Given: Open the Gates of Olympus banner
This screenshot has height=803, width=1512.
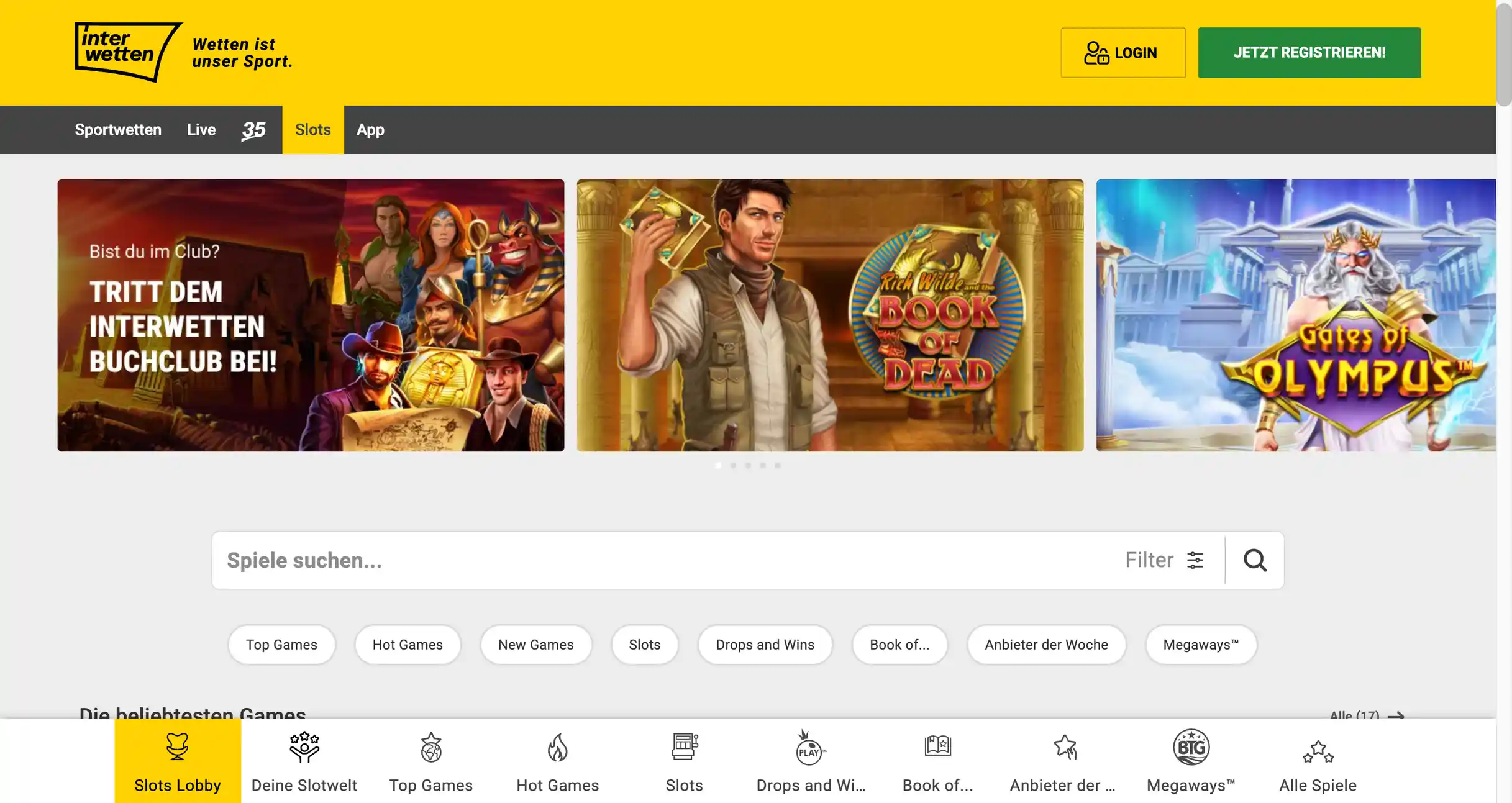Looking at the screenshot, I should [1296, 315].
